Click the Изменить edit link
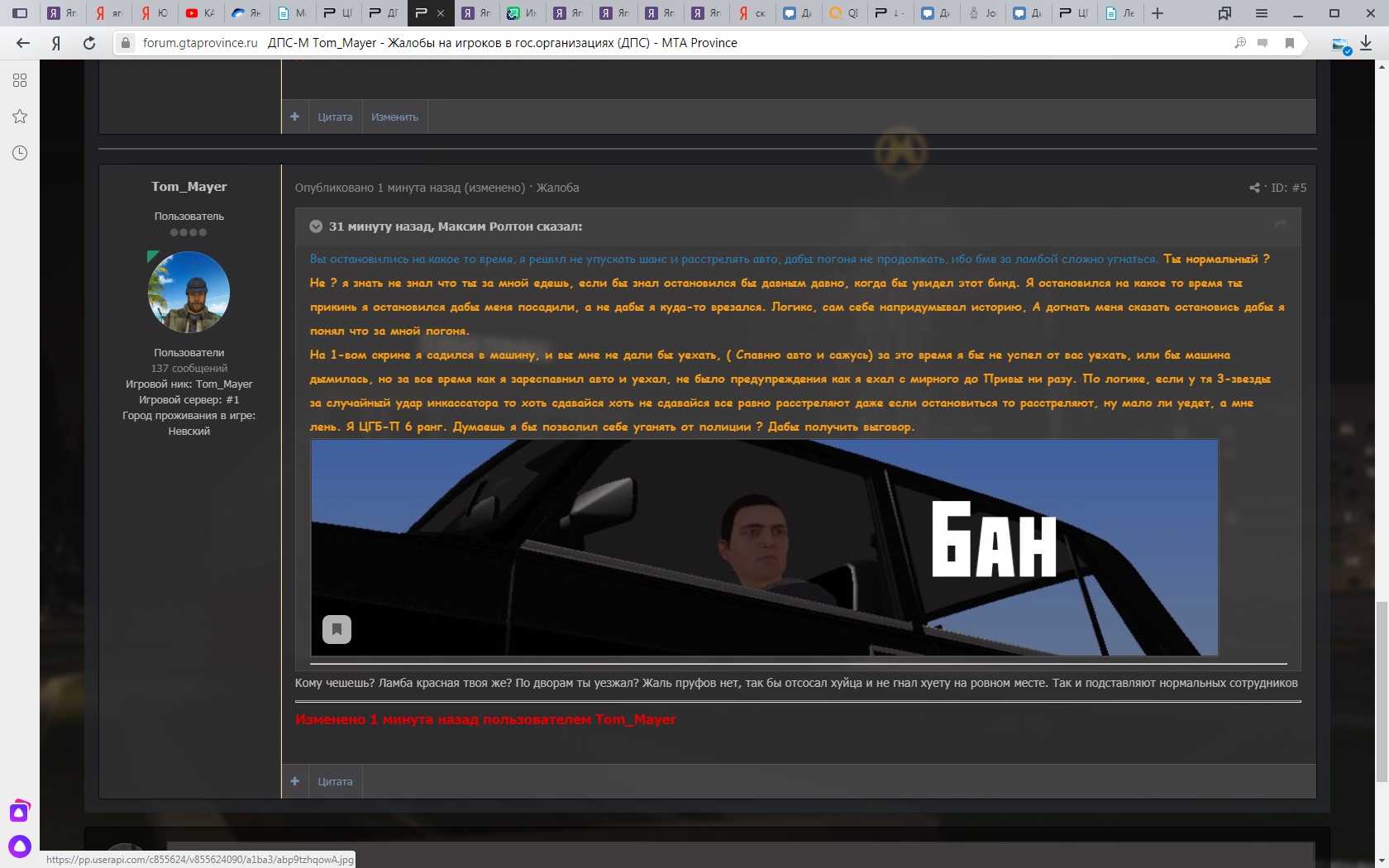This screenshot has height=868, width=1389. [394, 117]
